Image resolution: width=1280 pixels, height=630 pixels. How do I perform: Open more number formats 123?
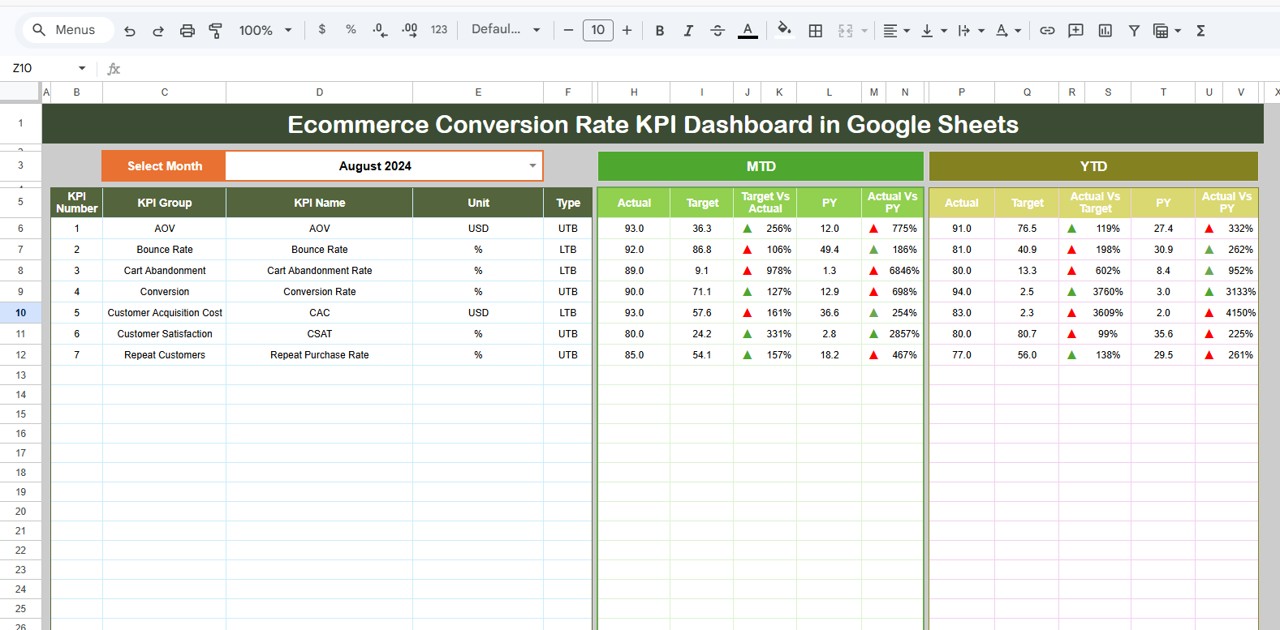439,30
